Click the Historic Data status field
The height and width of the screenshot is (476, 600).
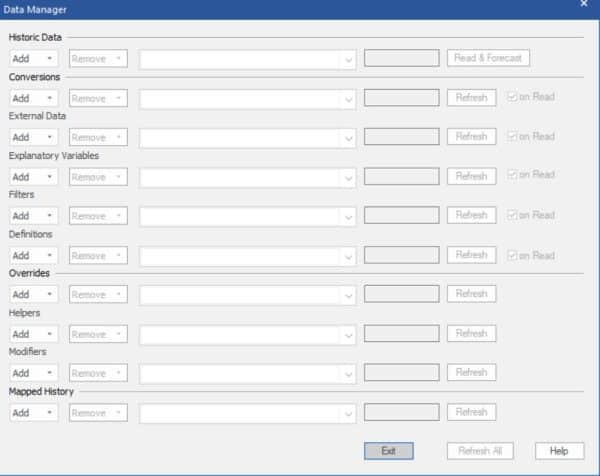[x=402, y=58]
